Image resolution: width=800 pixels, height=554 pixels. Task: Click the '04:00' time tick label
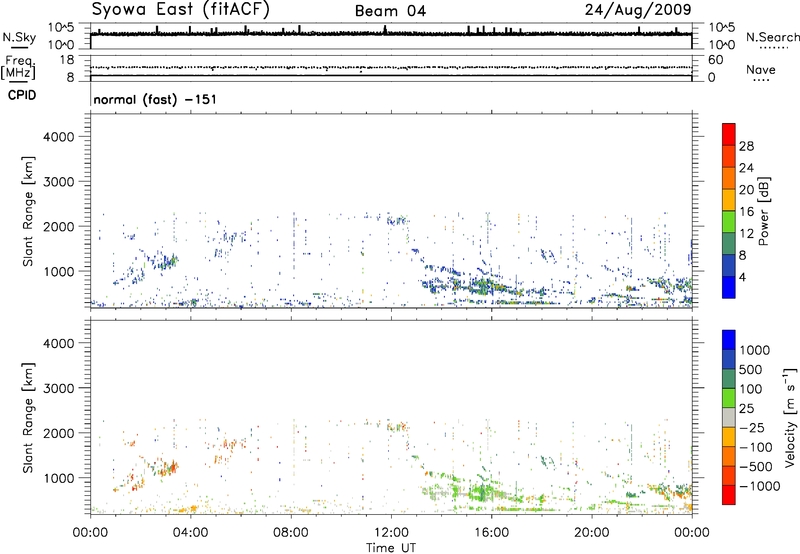point(190,533)
